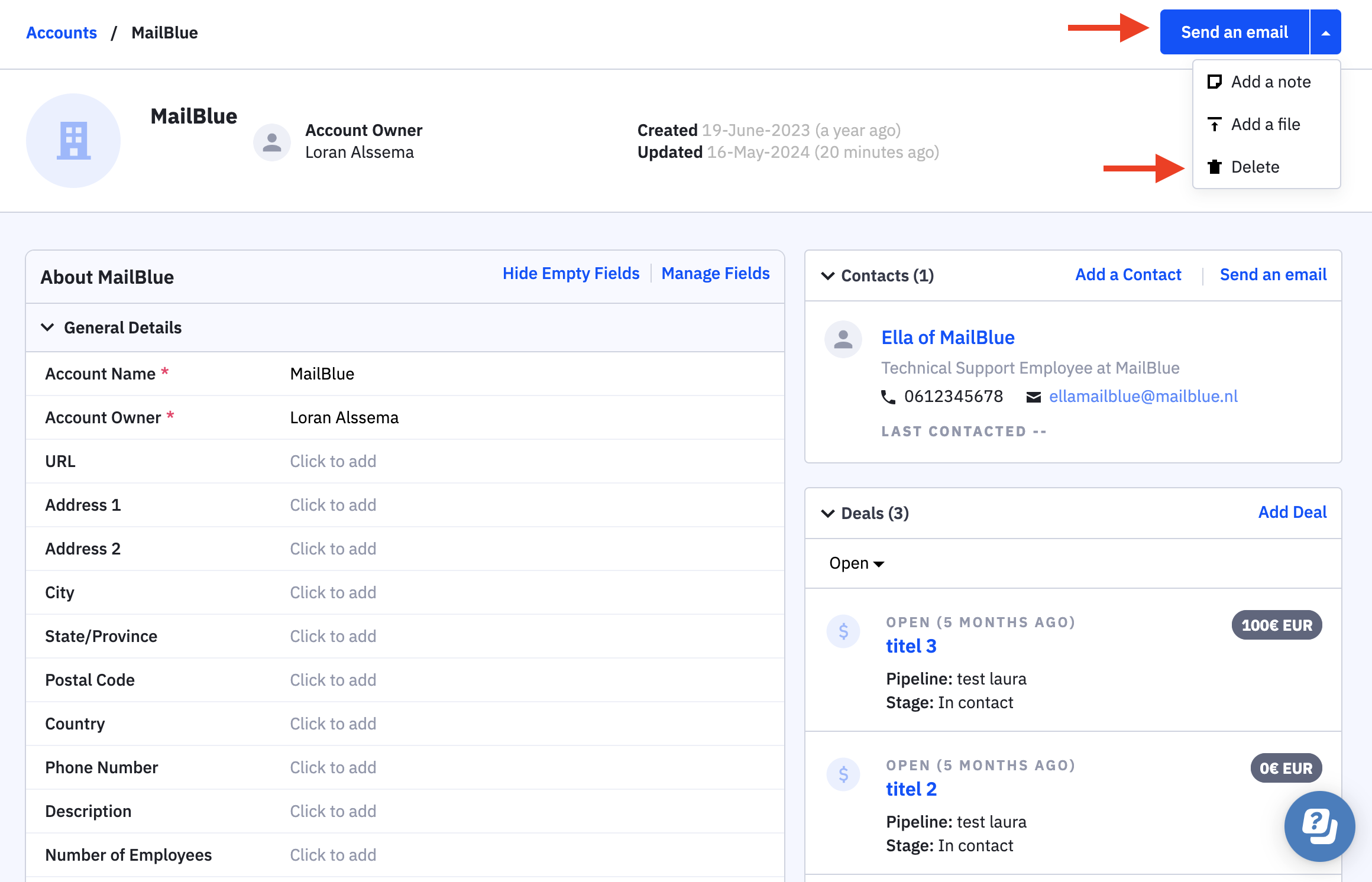Image resolution: width=1372 pixels, height=882 pixels.
Task: Click the dollar icon for titel 2 deal
Action: coord(843,774)
